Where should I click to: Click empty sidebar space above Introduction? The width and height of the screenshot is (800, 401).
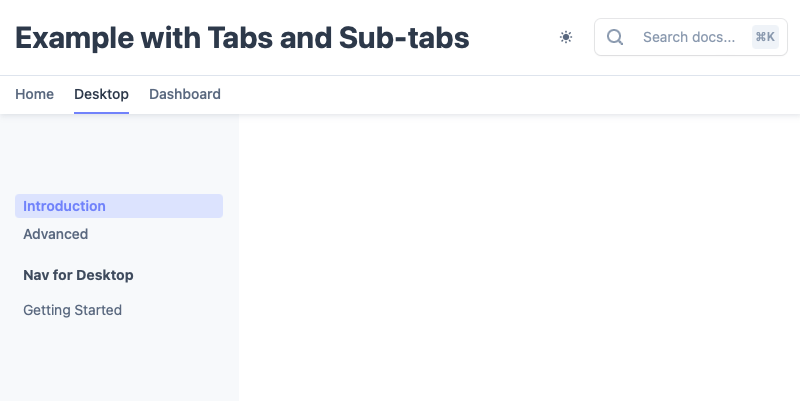118,155
